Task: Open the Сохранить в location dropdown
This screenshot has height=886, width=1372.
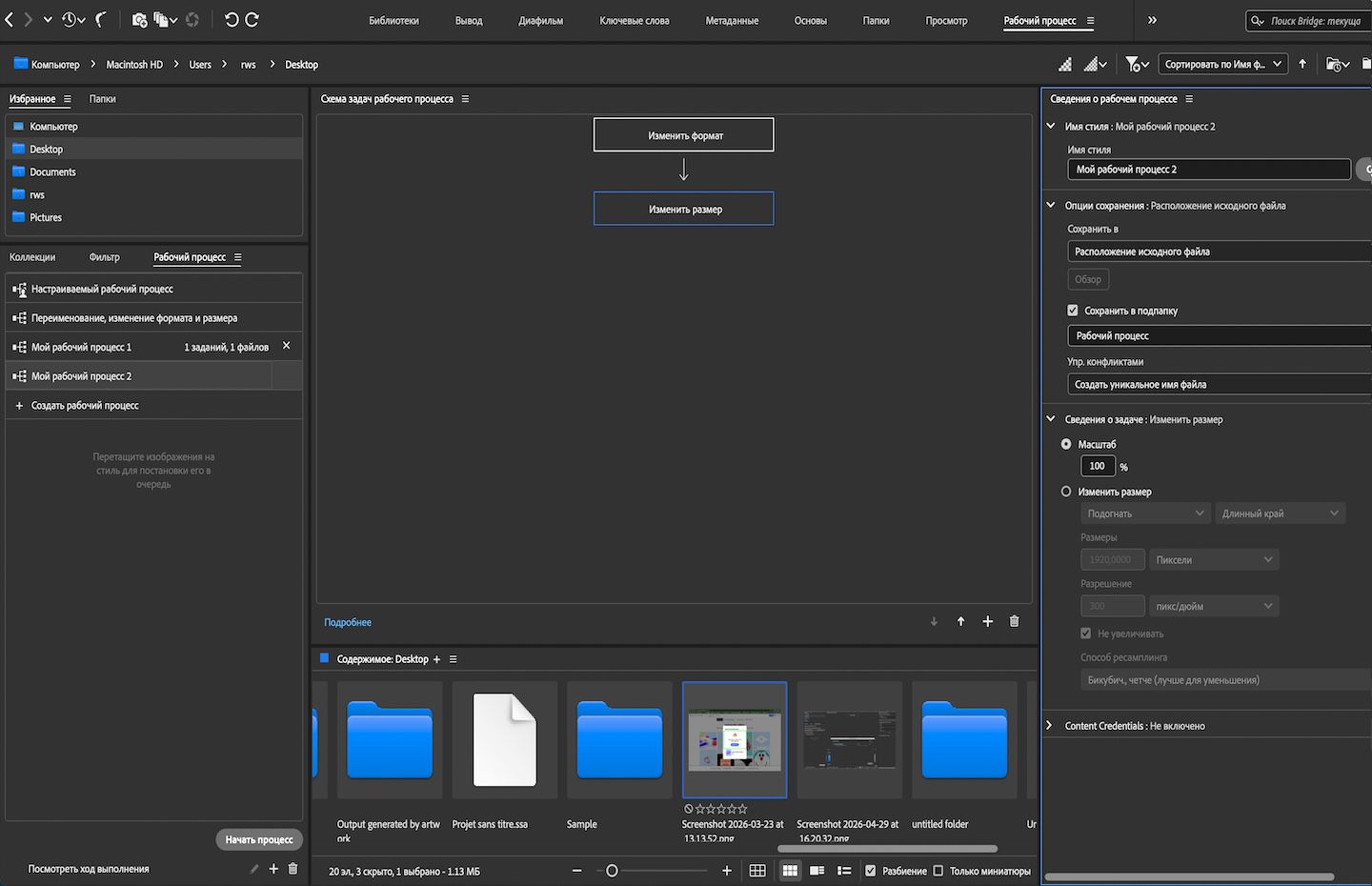Action: click(1220, 252)
